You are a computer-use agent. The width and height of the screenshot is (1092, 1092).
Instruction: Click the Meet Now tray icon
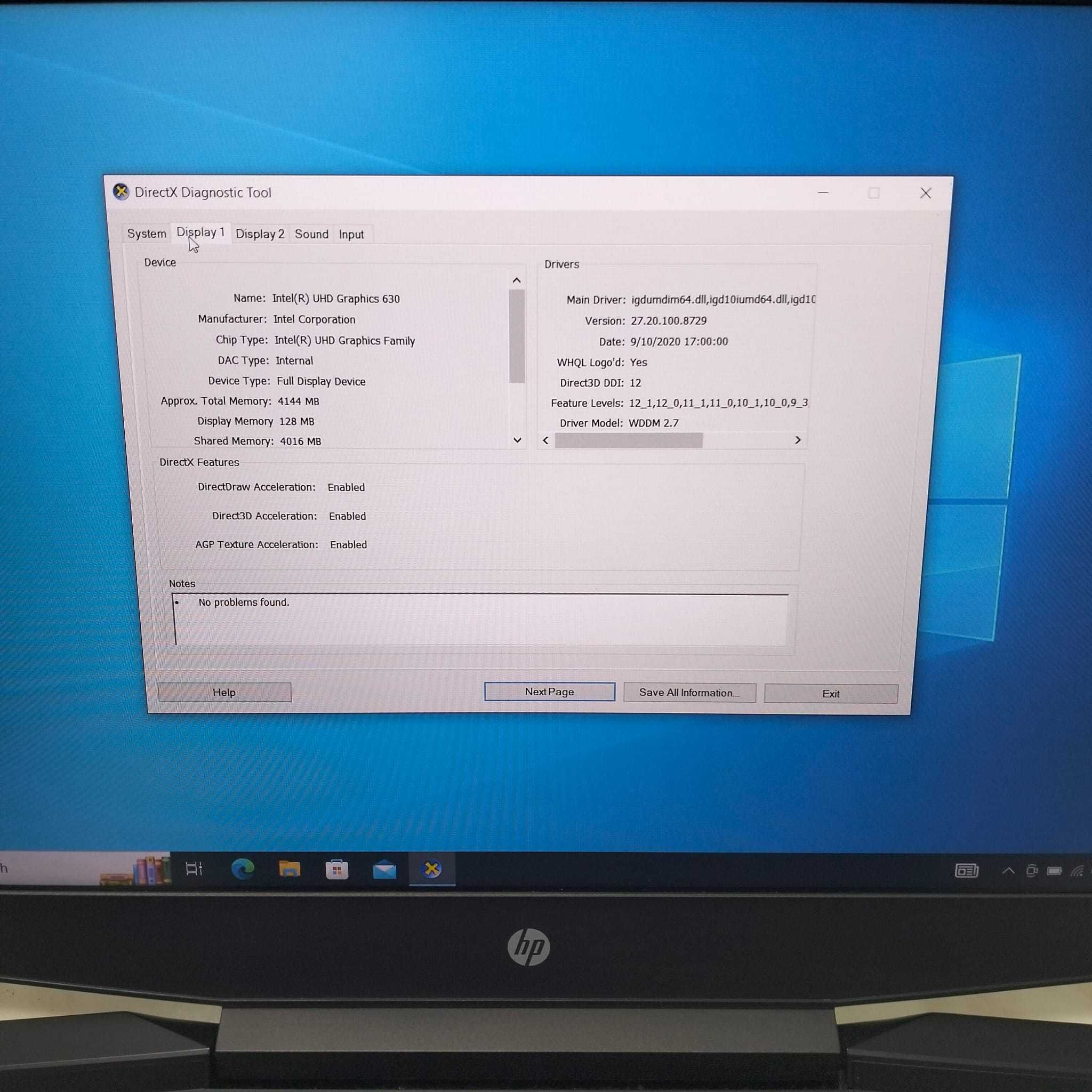[x=1032, y=870]
